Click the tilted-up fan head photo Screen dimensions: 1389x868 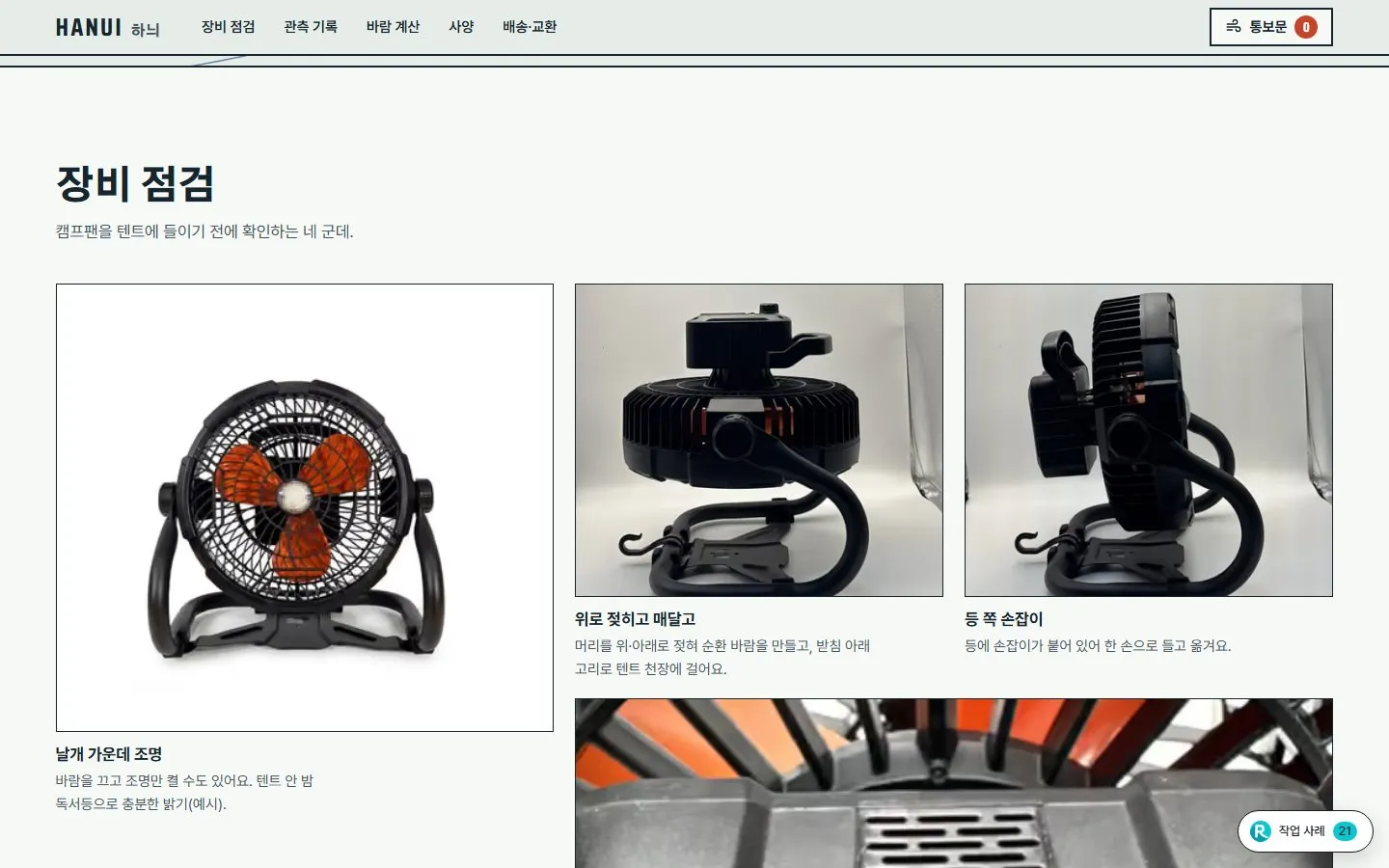[759, 440]
